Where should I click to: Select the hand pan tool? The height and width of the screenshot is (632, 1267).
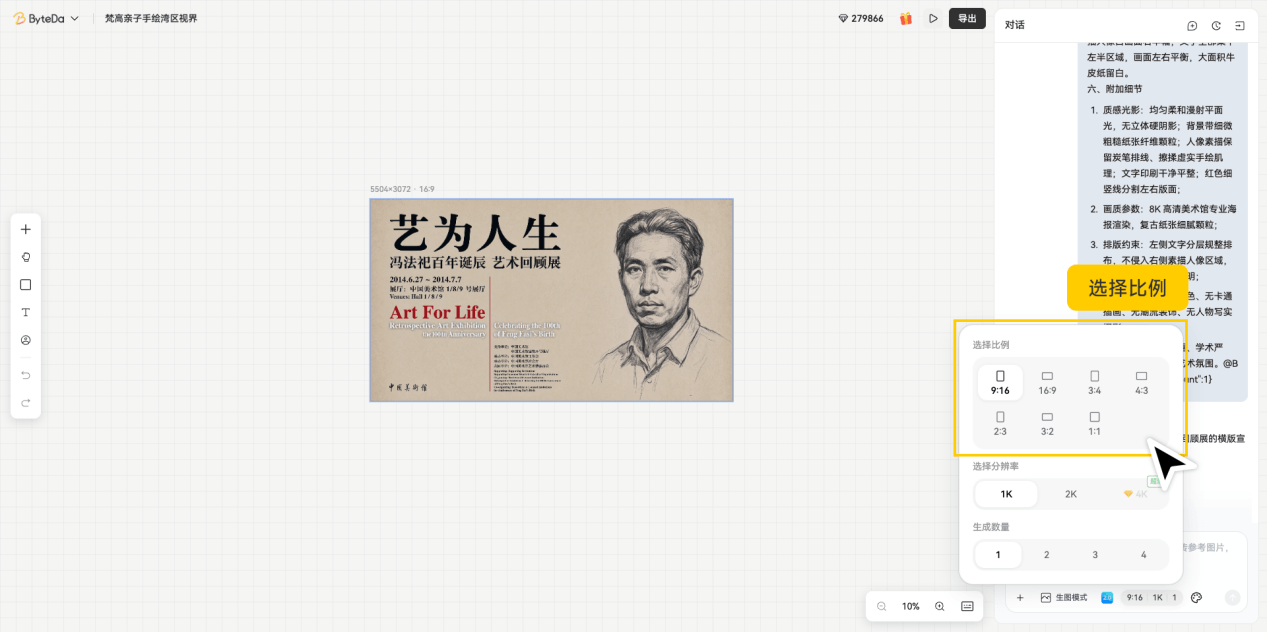[26, 257]
